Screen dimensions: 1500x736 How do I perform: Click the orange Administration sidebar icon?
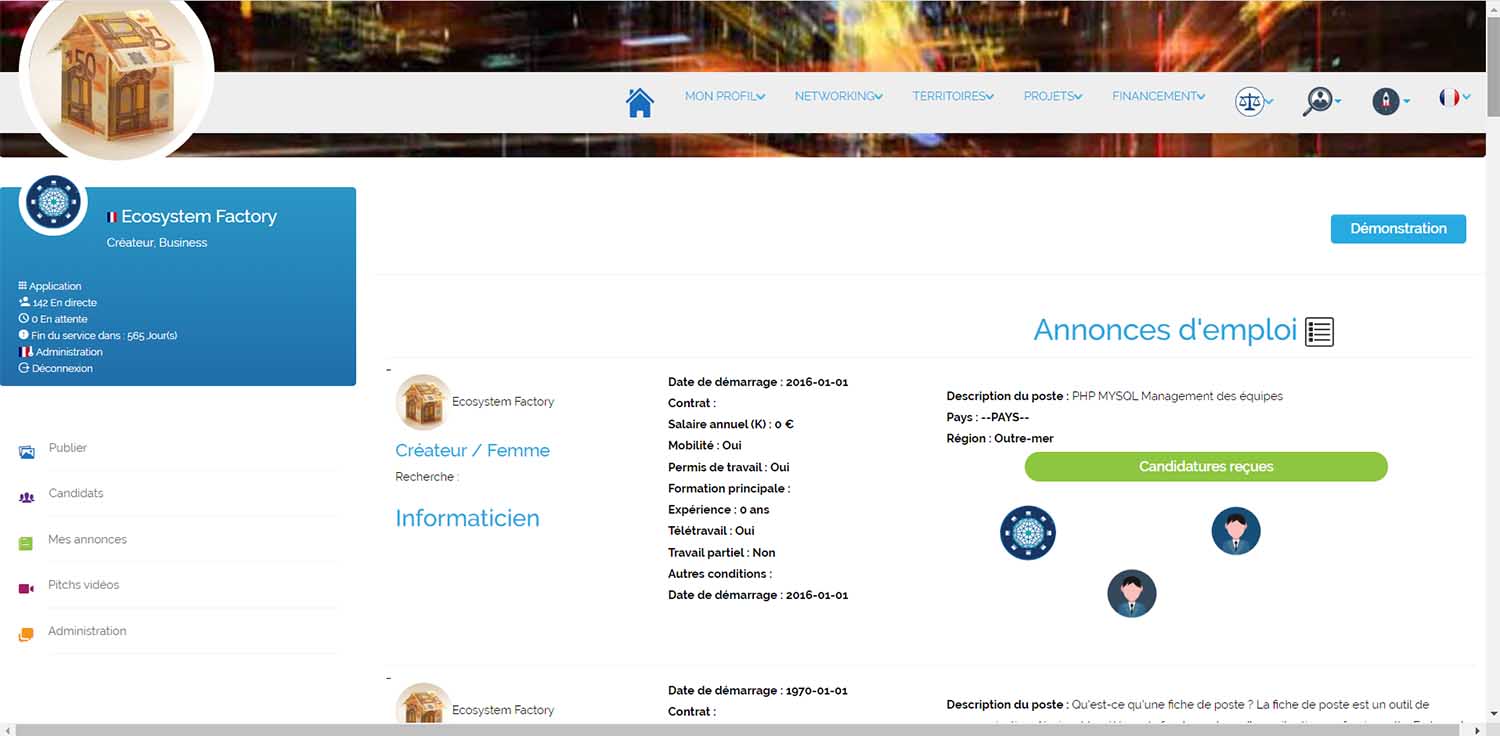tap(26, 634)
